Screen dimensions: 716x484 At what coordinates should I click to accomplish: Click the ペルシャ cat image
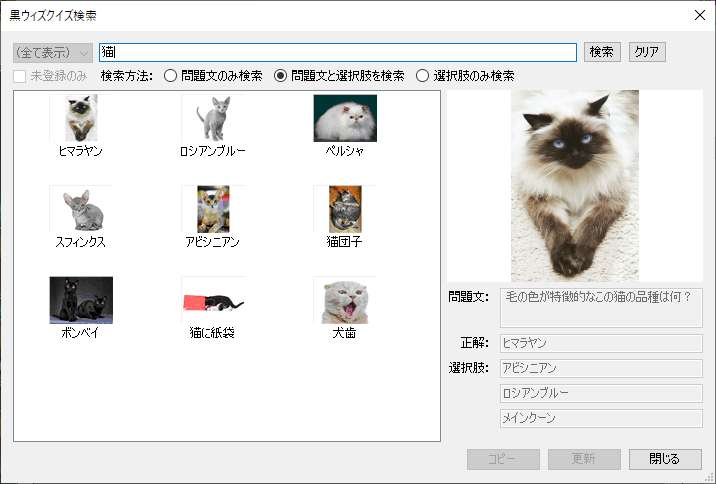coord(344,119)
